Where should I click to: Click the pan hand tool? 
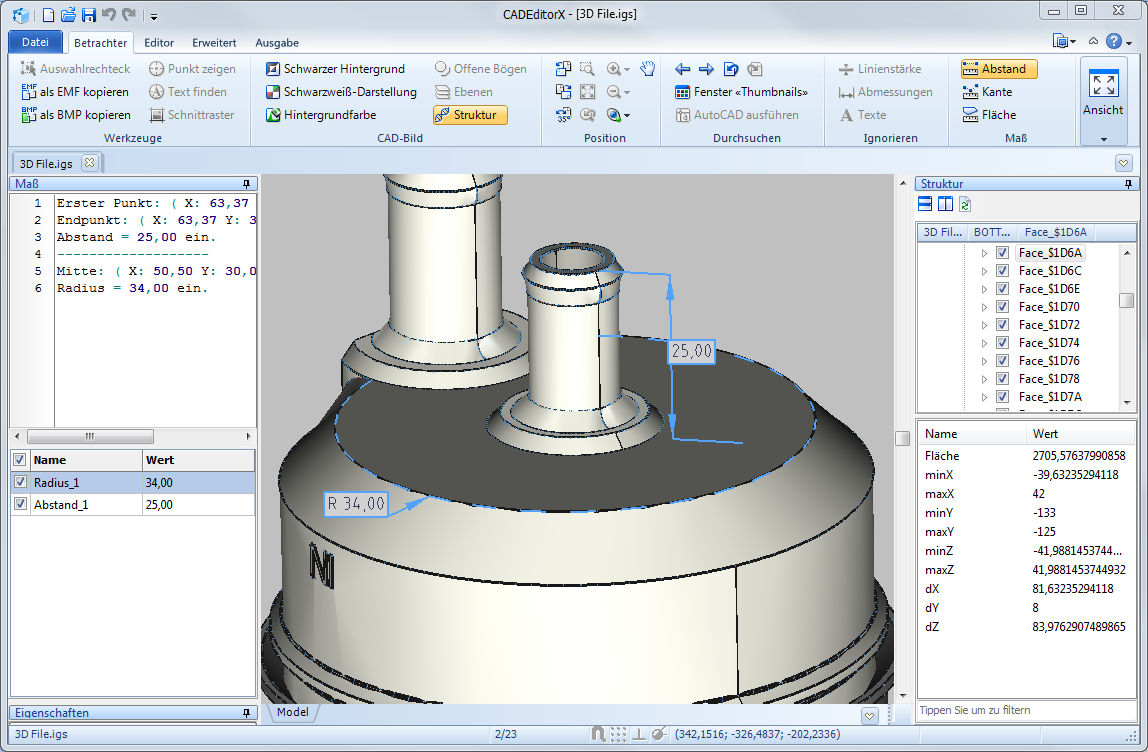[x=648, y=69]
